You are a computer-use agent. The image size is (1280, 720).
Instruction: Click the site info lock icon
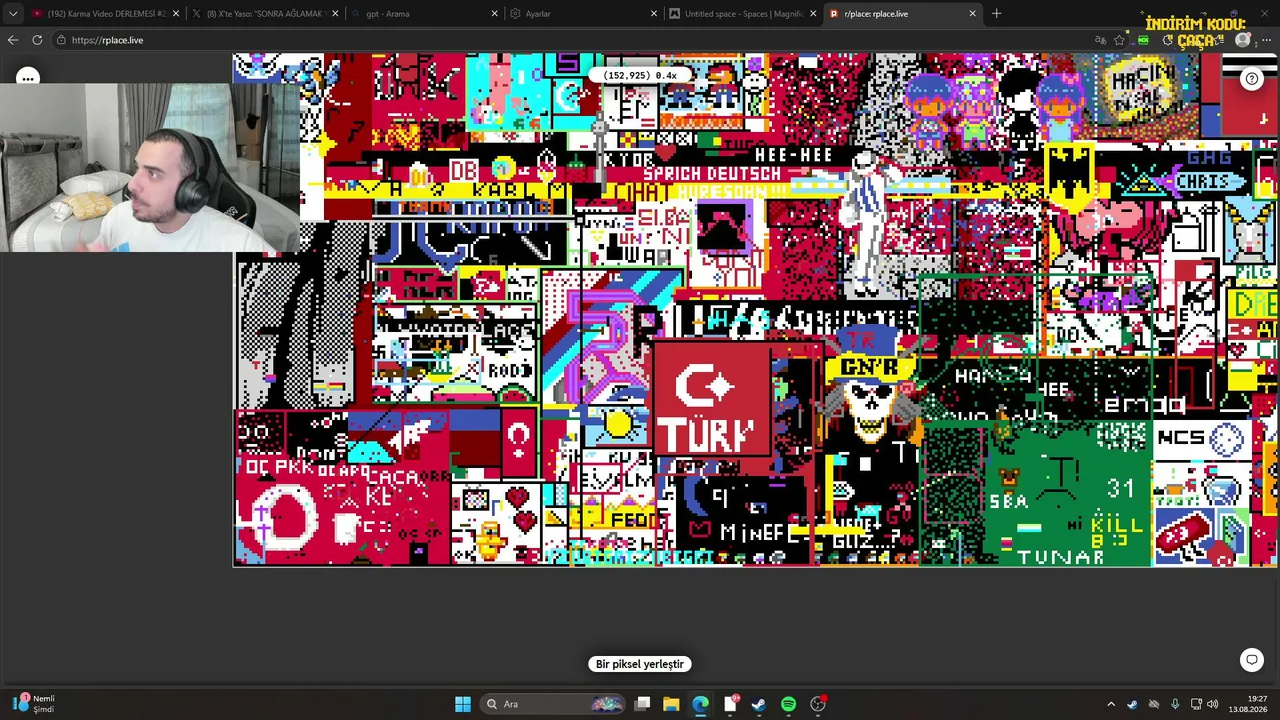[62, 40]
